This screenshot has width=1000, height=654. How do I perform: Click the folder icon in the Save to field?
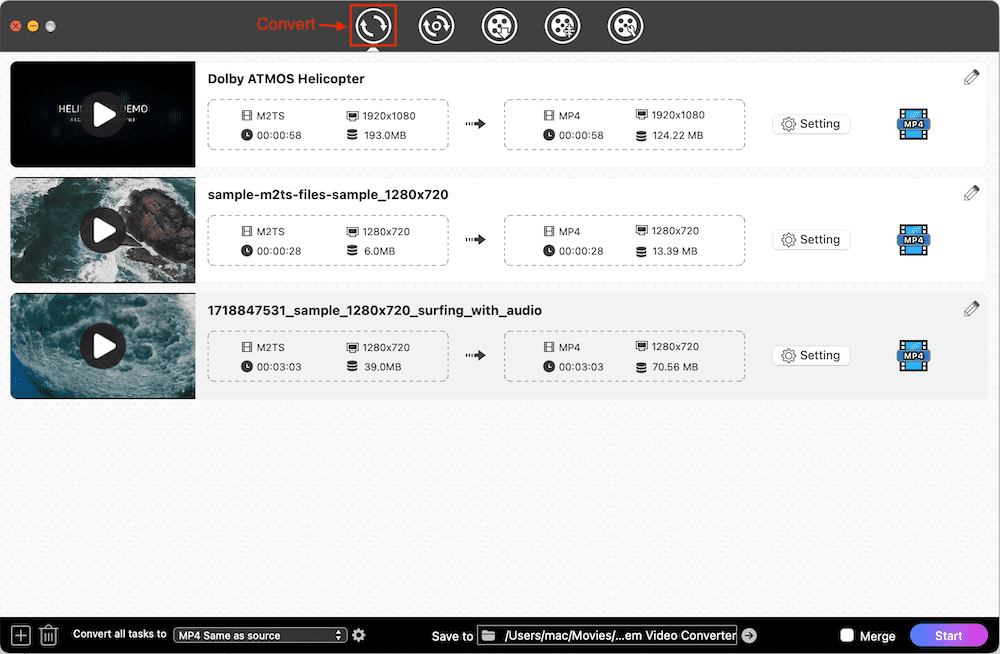[489, 635]
